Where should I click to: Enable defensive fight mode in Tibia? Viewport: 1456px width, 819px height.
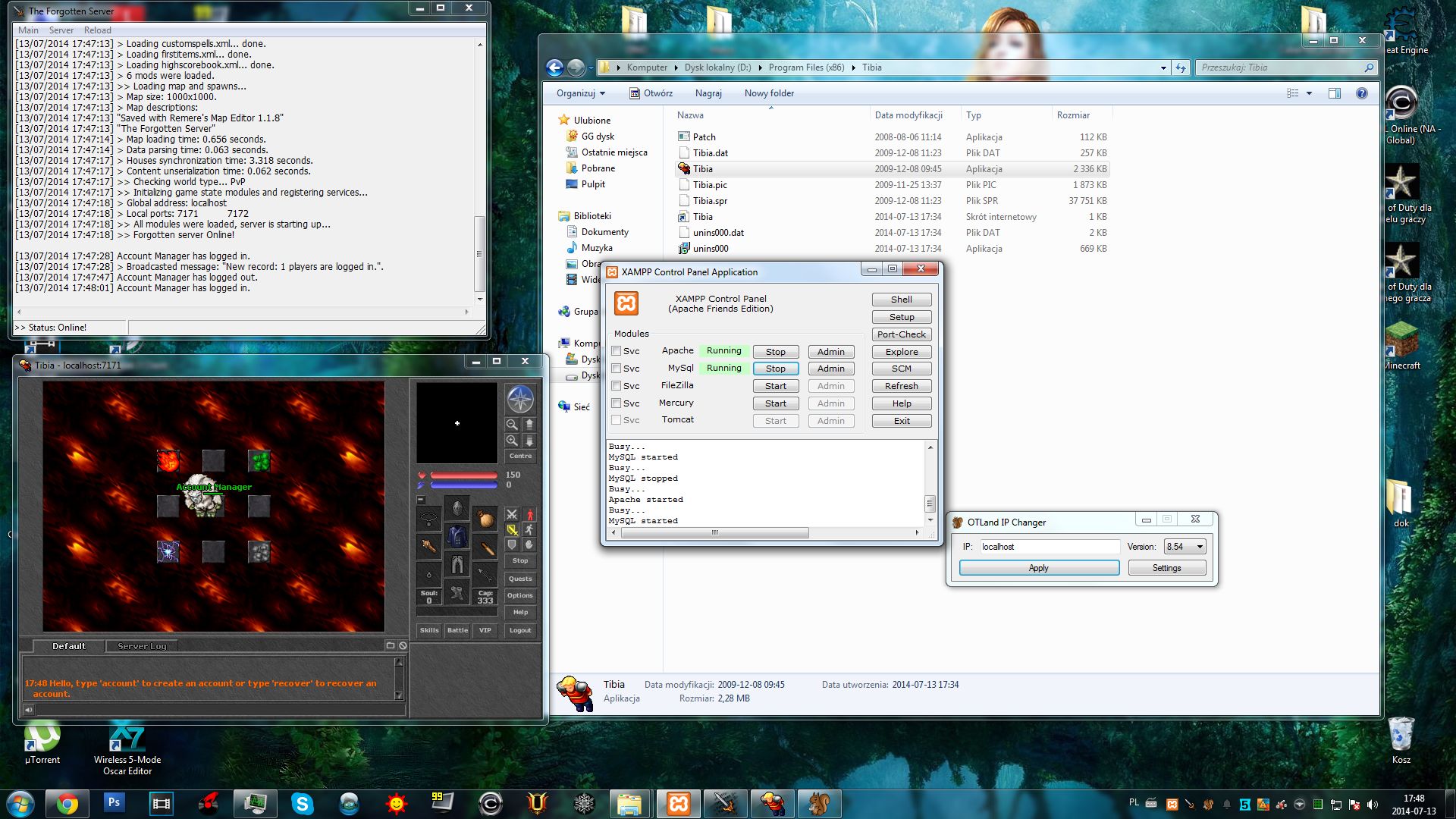(512, 544)
